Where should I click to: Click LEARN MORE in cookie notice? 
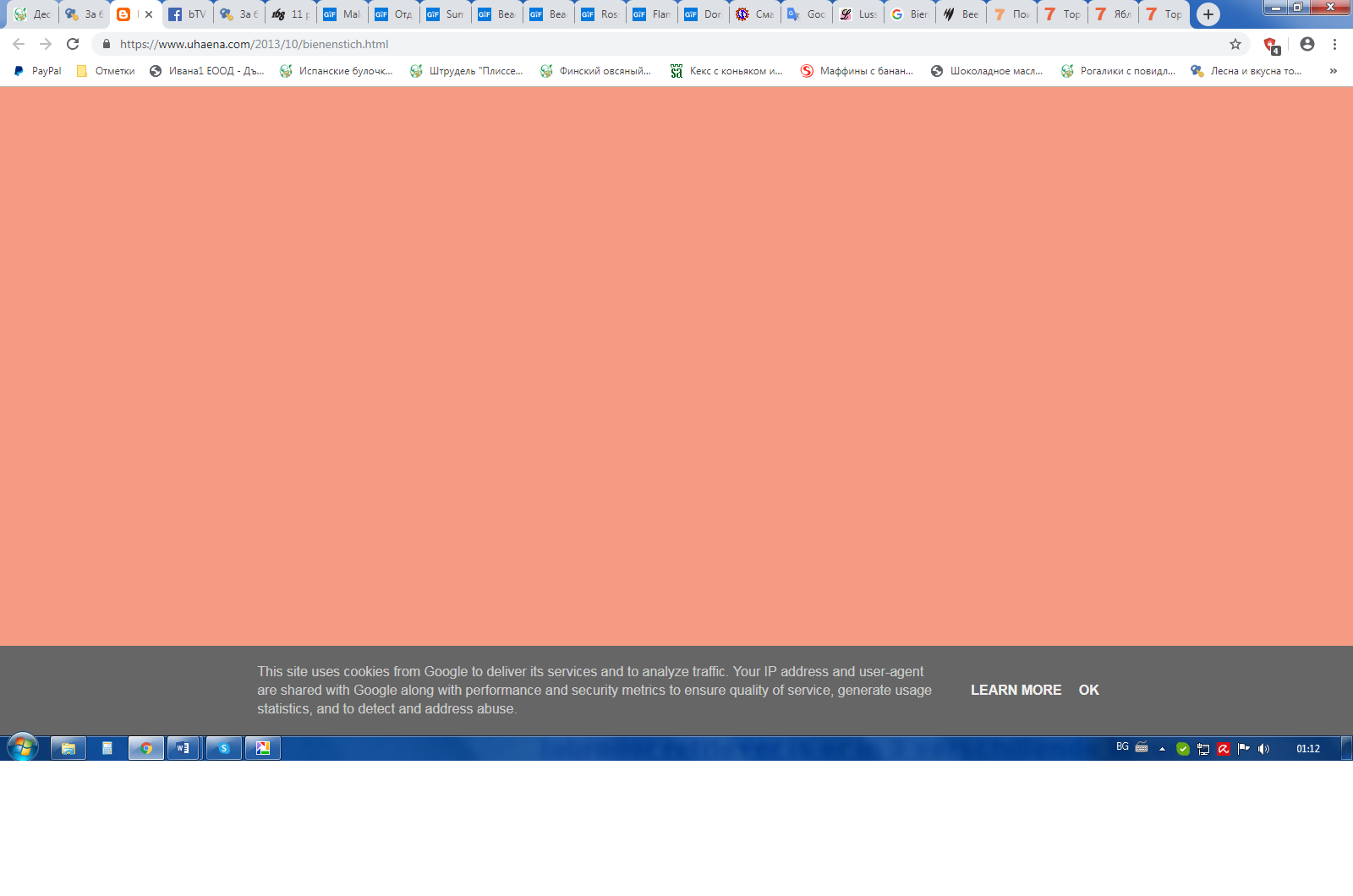point(1016,690)
